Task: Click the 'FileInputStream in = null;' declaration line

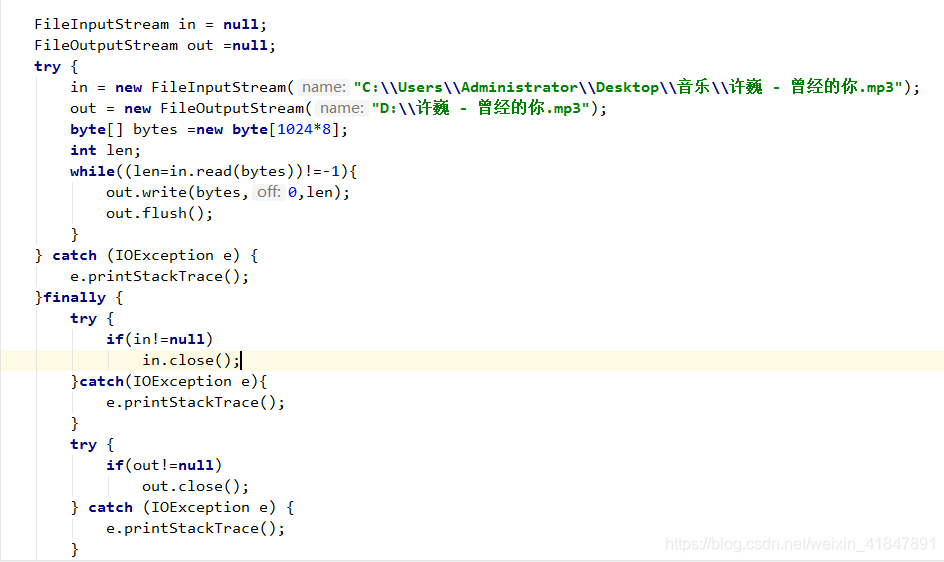Action: (x=150, y=25)
